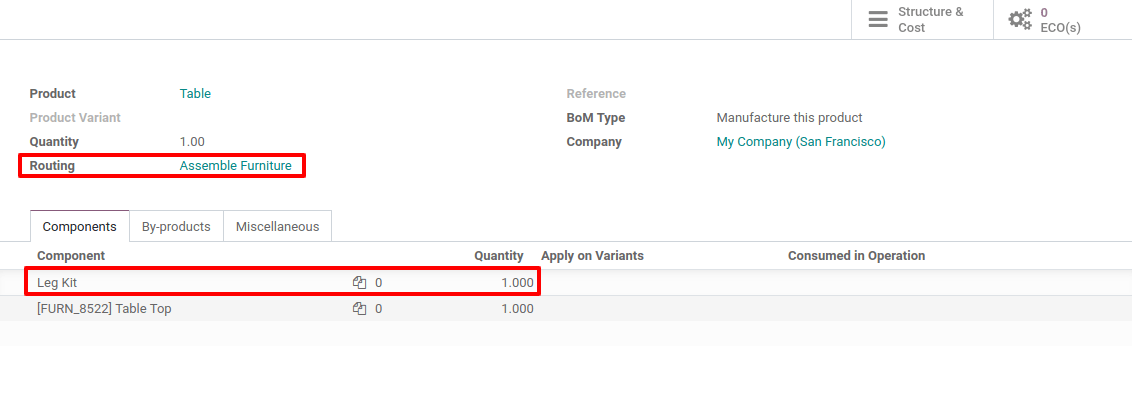Click the 1.000 quantity for Leg Kit
The image size is (1132, 416).
coord(516,283)
